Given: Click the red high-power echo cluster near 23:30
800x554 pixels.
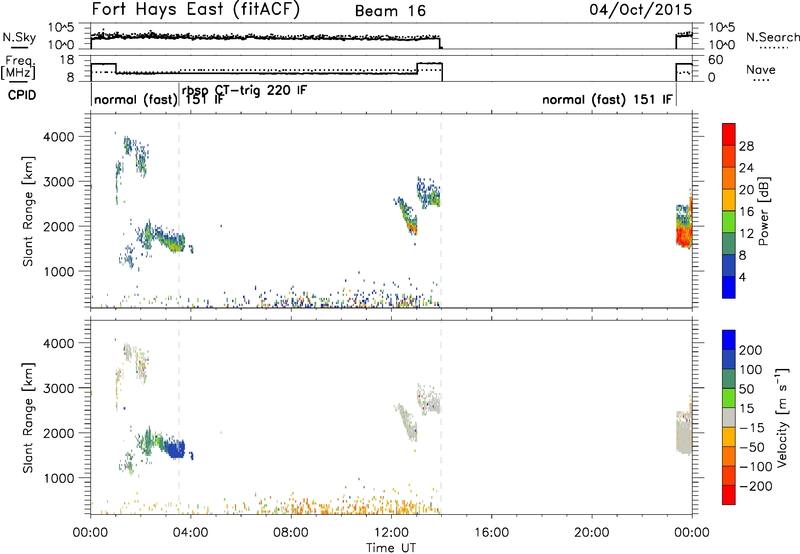Looking at the screenshot, I should coord(684,236).
